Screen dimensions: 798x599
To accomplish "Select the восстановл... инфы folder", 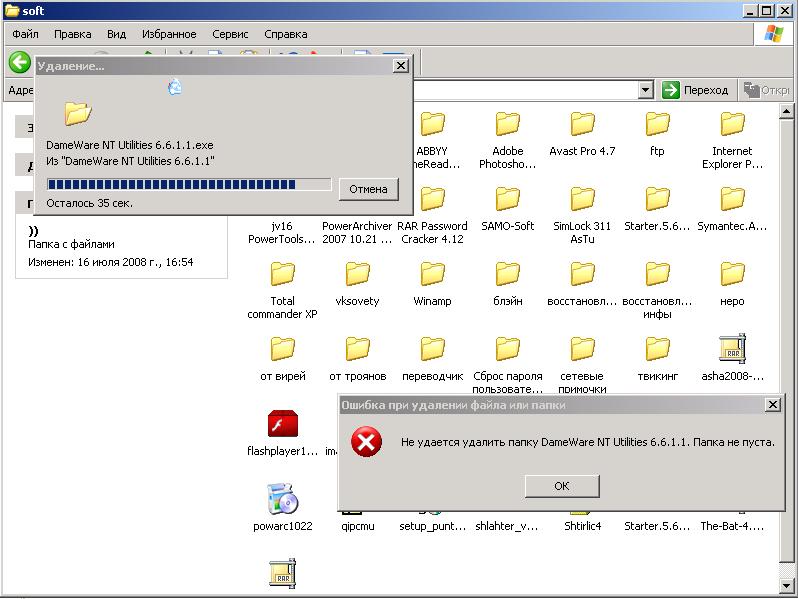I will pos(657,274).
